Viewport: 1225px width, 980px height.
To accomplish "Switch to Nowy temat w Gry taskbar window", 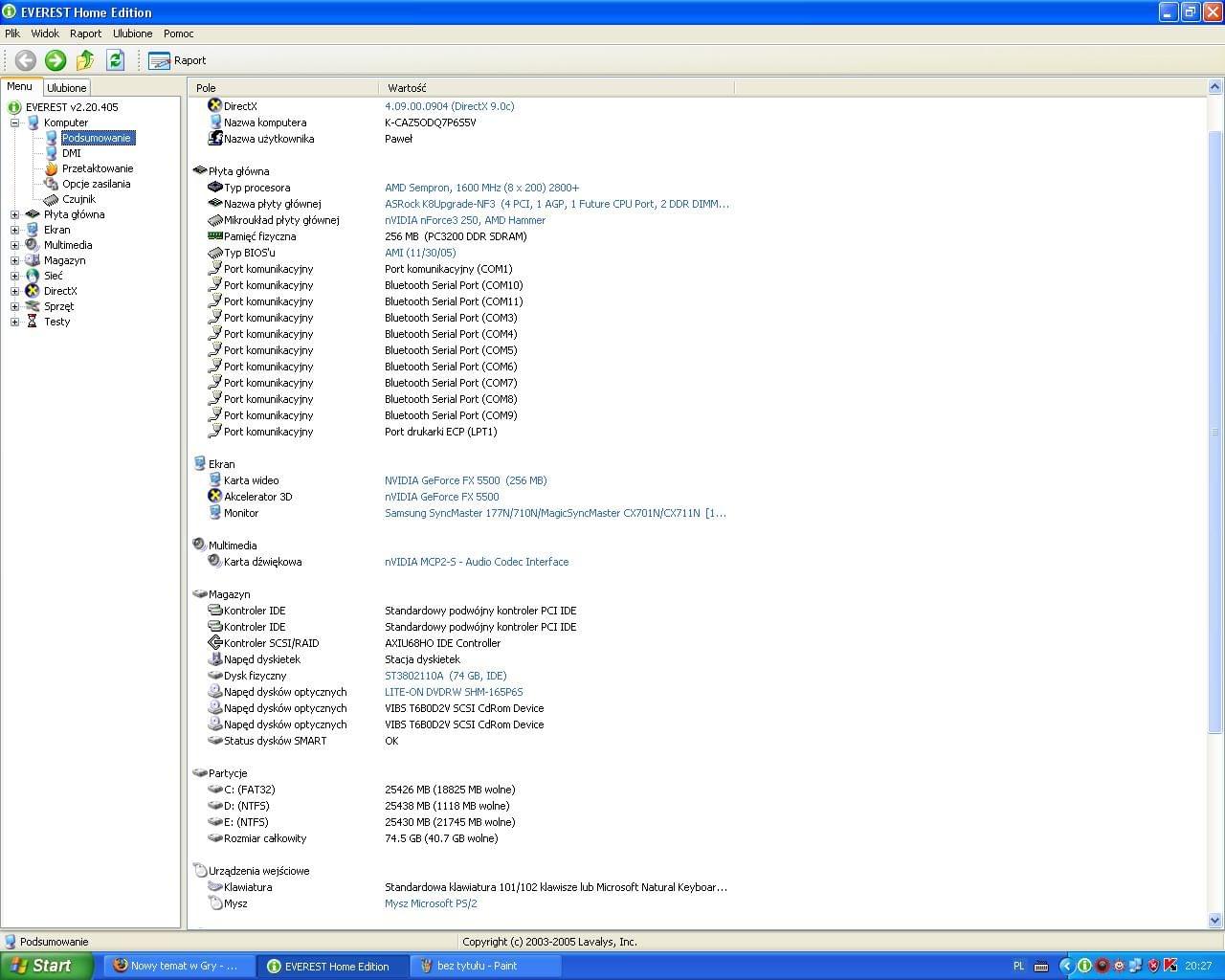I will [179, 966].
